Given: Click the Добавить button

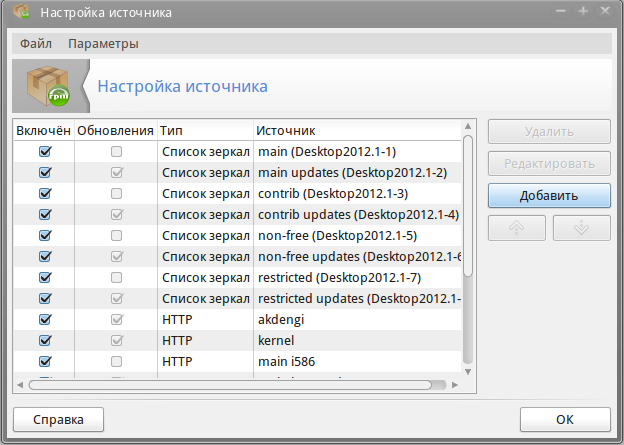Looking at the screenshot, I should pyautogui.click(x=549, y=195).
